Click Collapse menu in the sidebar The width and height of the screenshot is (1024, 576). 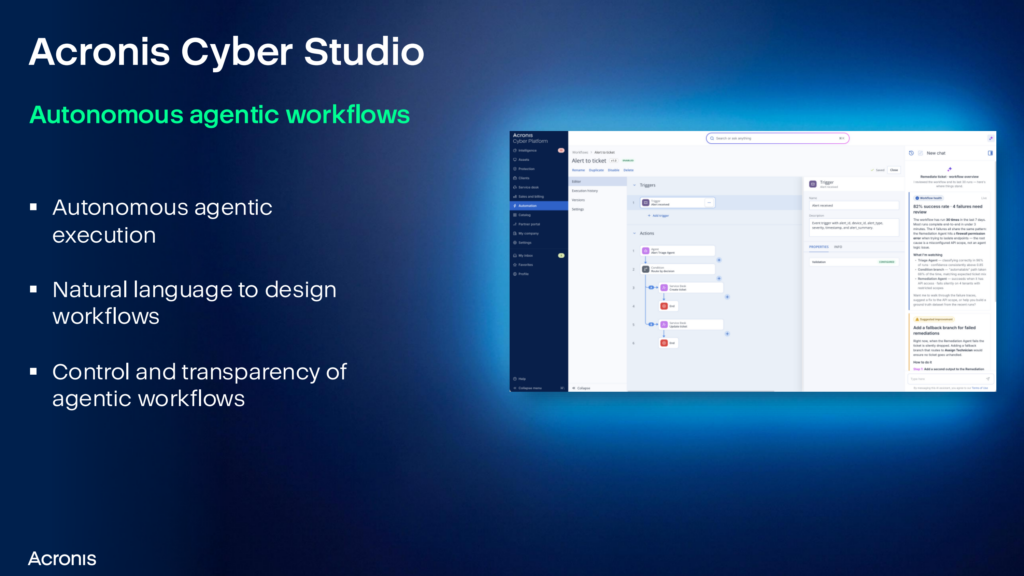pyautogui.click(x=538, y=388)
